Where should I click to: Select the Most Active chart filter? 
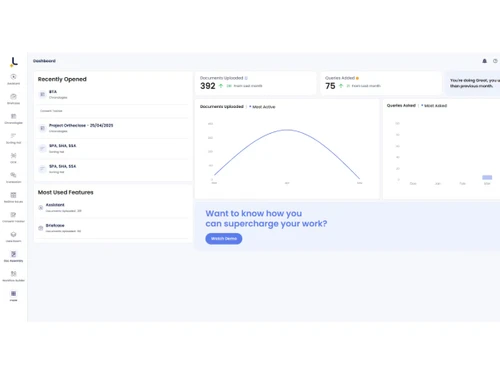pos(263,107)
